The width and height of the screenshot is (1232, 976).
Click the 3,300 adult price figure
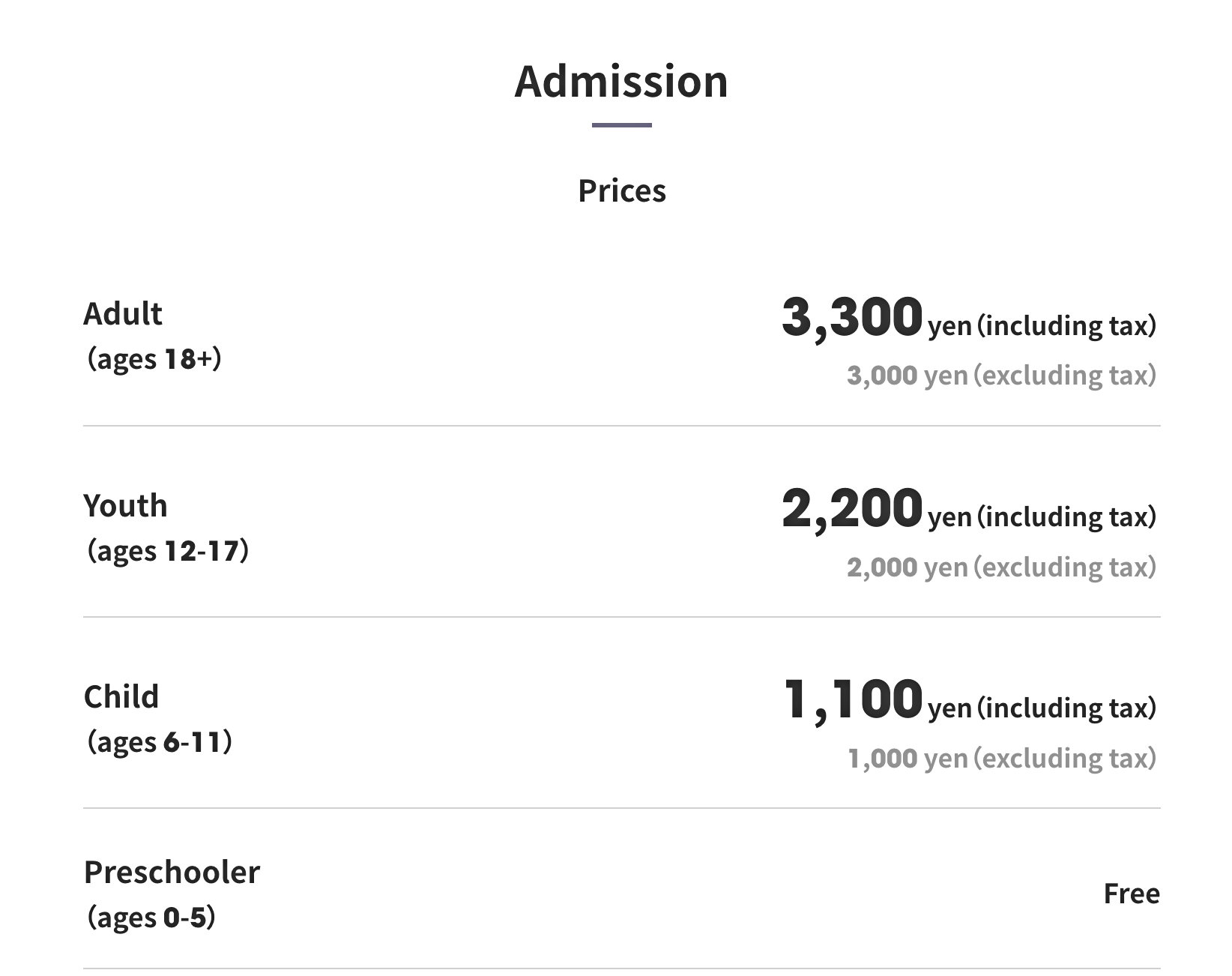851,317
